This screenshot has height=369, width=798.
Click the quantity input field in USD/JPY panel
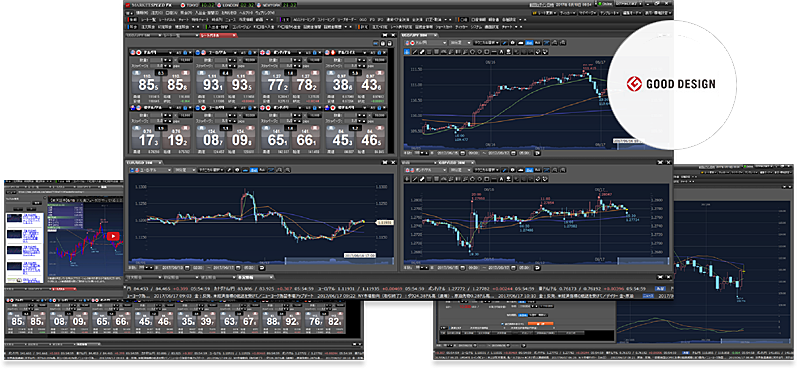click(x=156, y=60)
